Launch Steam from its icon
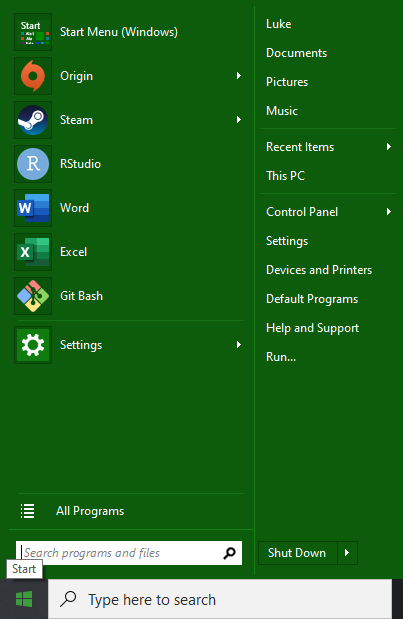The width and height of the screenshot is (403, 619). pyautogui.click(x=33, y=120)
